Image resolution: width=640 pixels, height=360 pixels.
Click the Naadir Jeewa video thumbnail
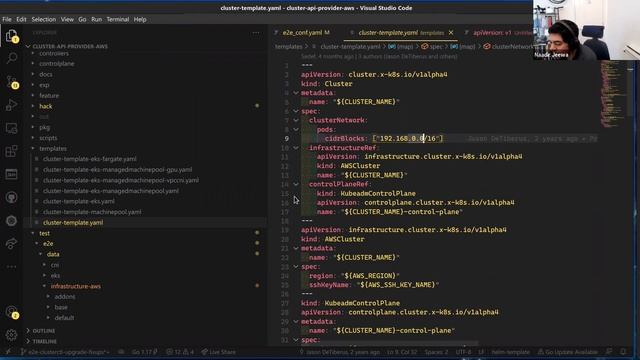click(586, 30)
